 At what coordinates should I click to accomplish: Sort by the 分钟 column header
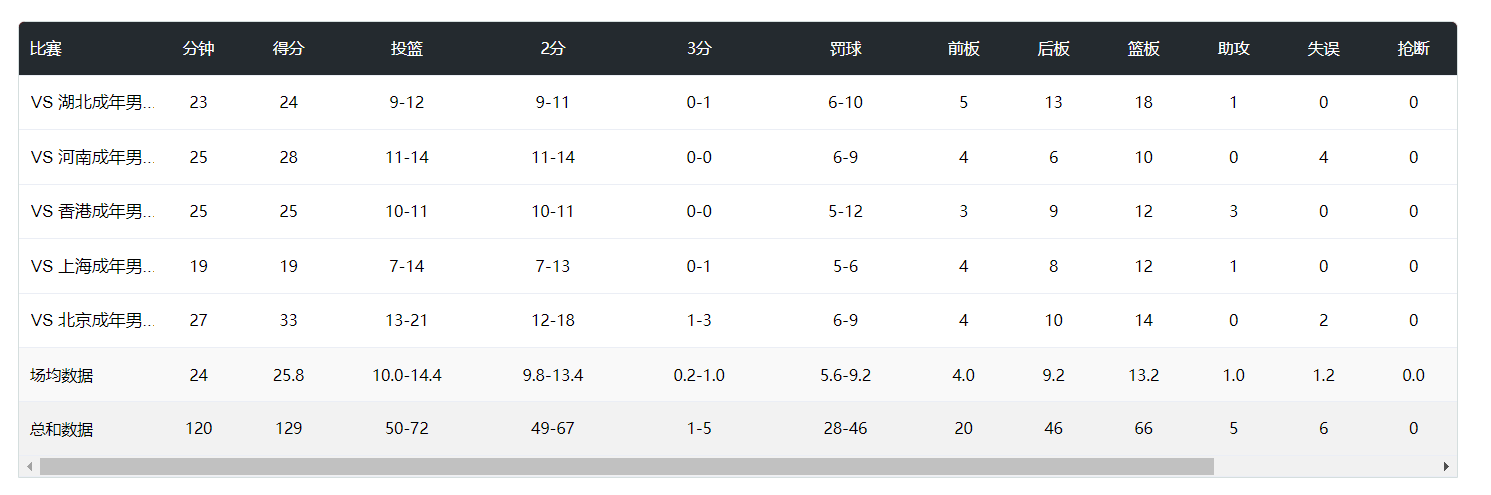[x=198, y=48]
